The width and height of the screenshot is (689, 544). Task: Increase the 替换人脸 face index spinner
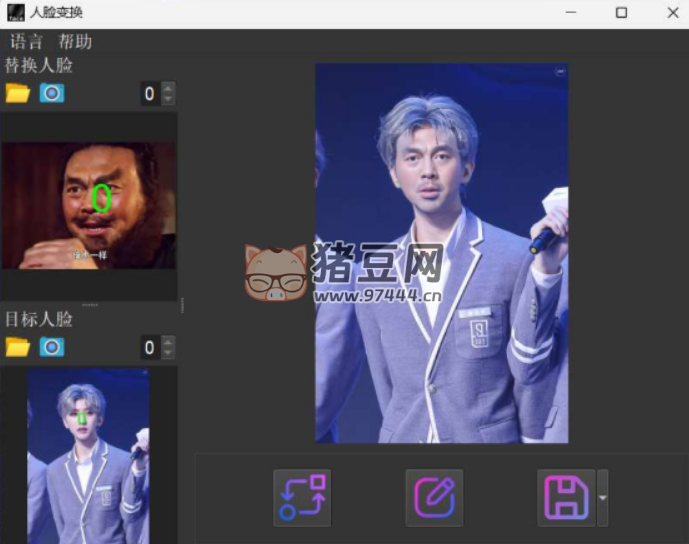pos(168,88)
